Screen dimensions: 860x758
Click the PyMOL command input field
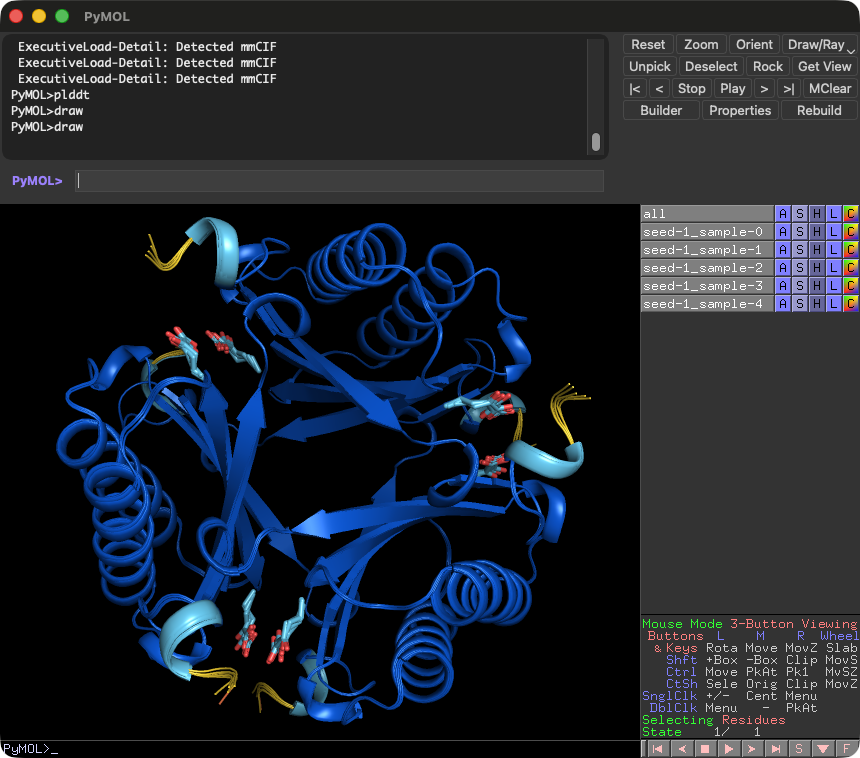(340, 180)
